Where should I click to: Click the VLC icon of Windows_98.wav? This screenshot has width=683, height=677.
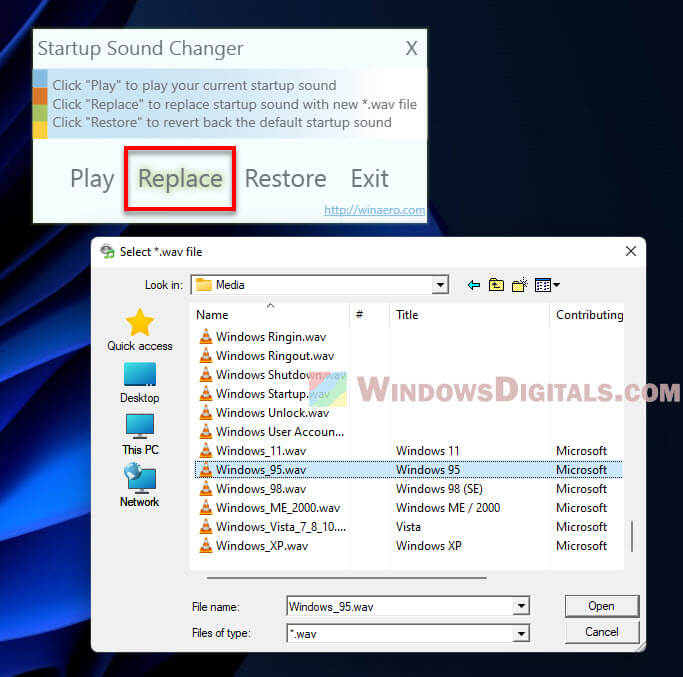click(206, 488)
